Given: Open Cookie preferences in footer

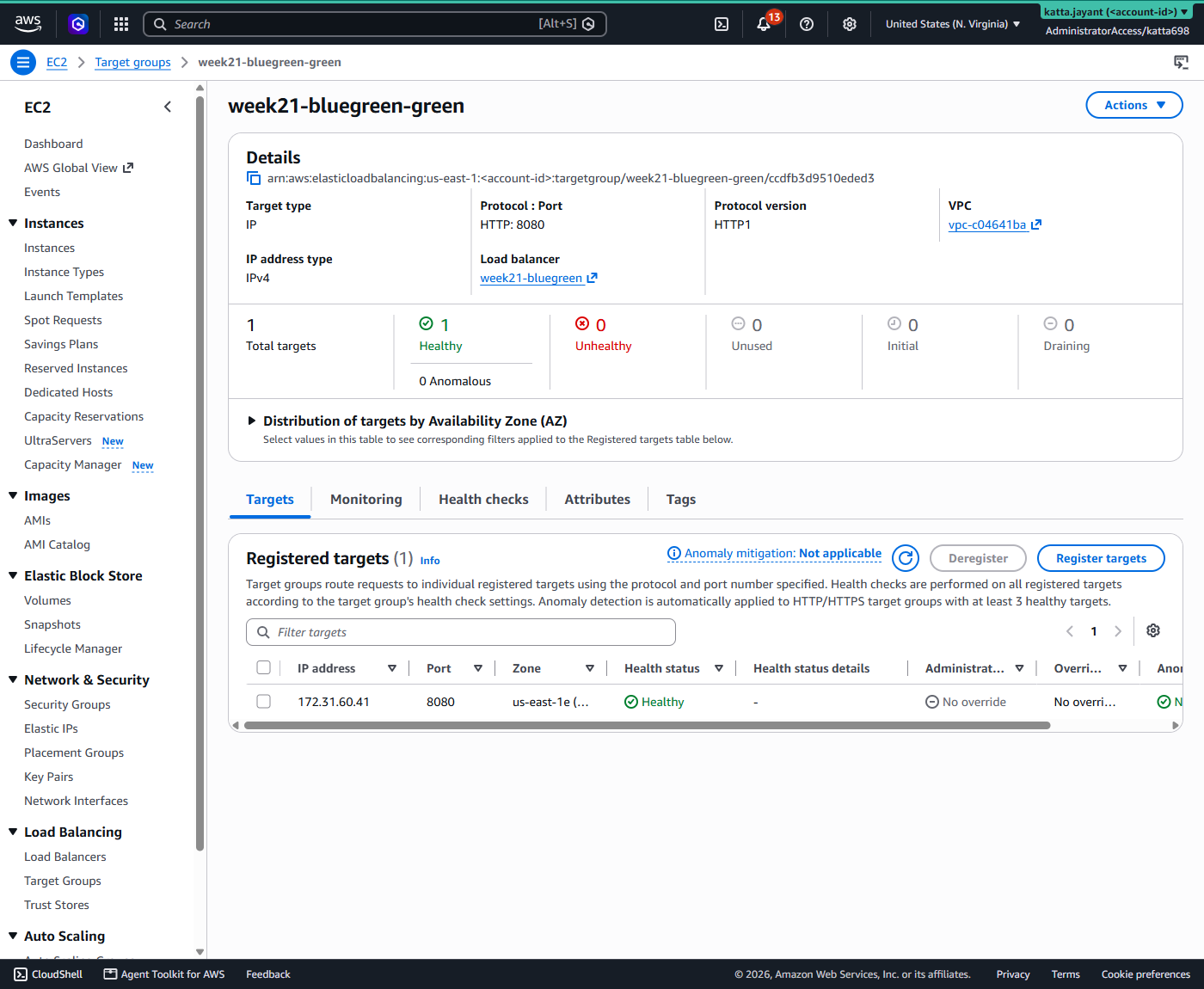Looking at the screenshot, I should click(x=1146, y=974).
